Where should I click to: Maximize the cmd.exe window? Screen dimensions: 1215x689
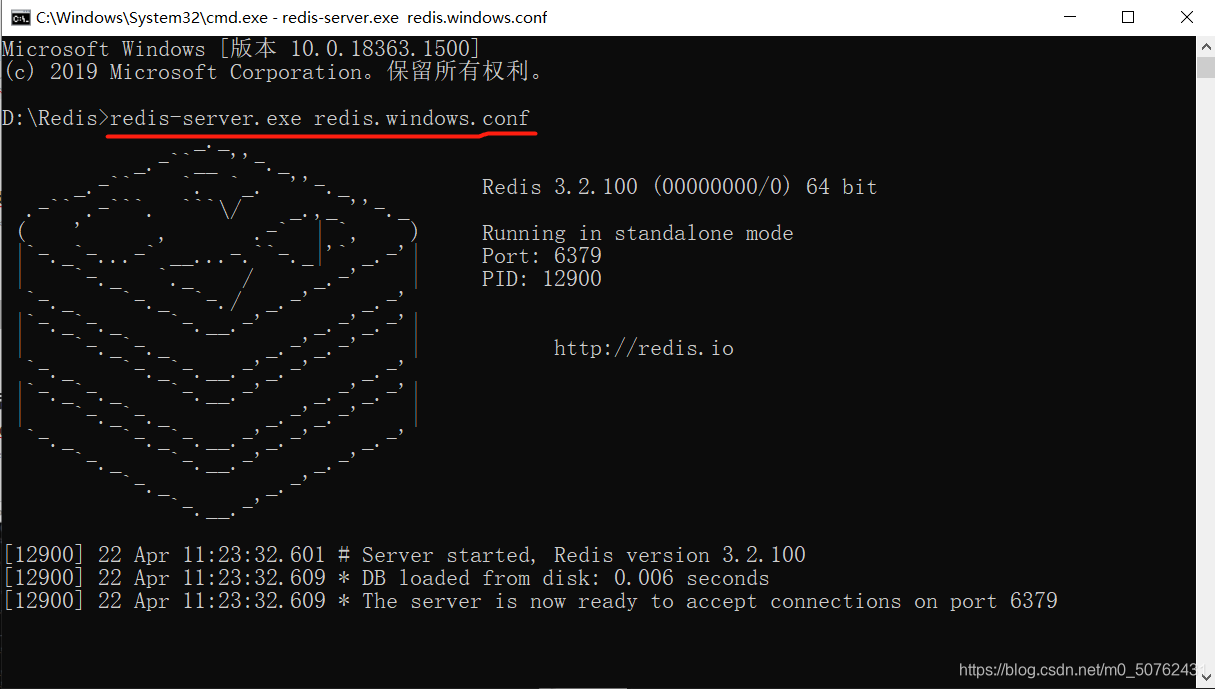coord(1128,17)
